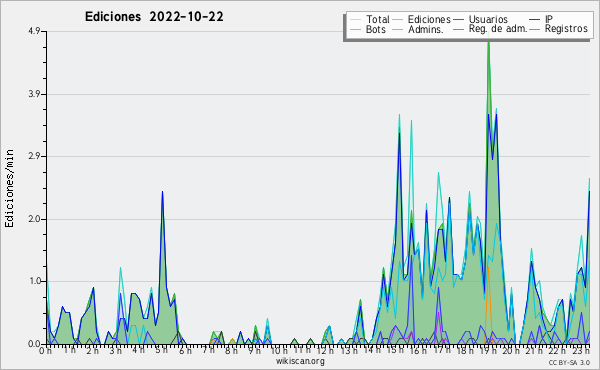
Task: Click the 1.0 y-axis value
Action: pyautogui.click(x=34, y=282)
